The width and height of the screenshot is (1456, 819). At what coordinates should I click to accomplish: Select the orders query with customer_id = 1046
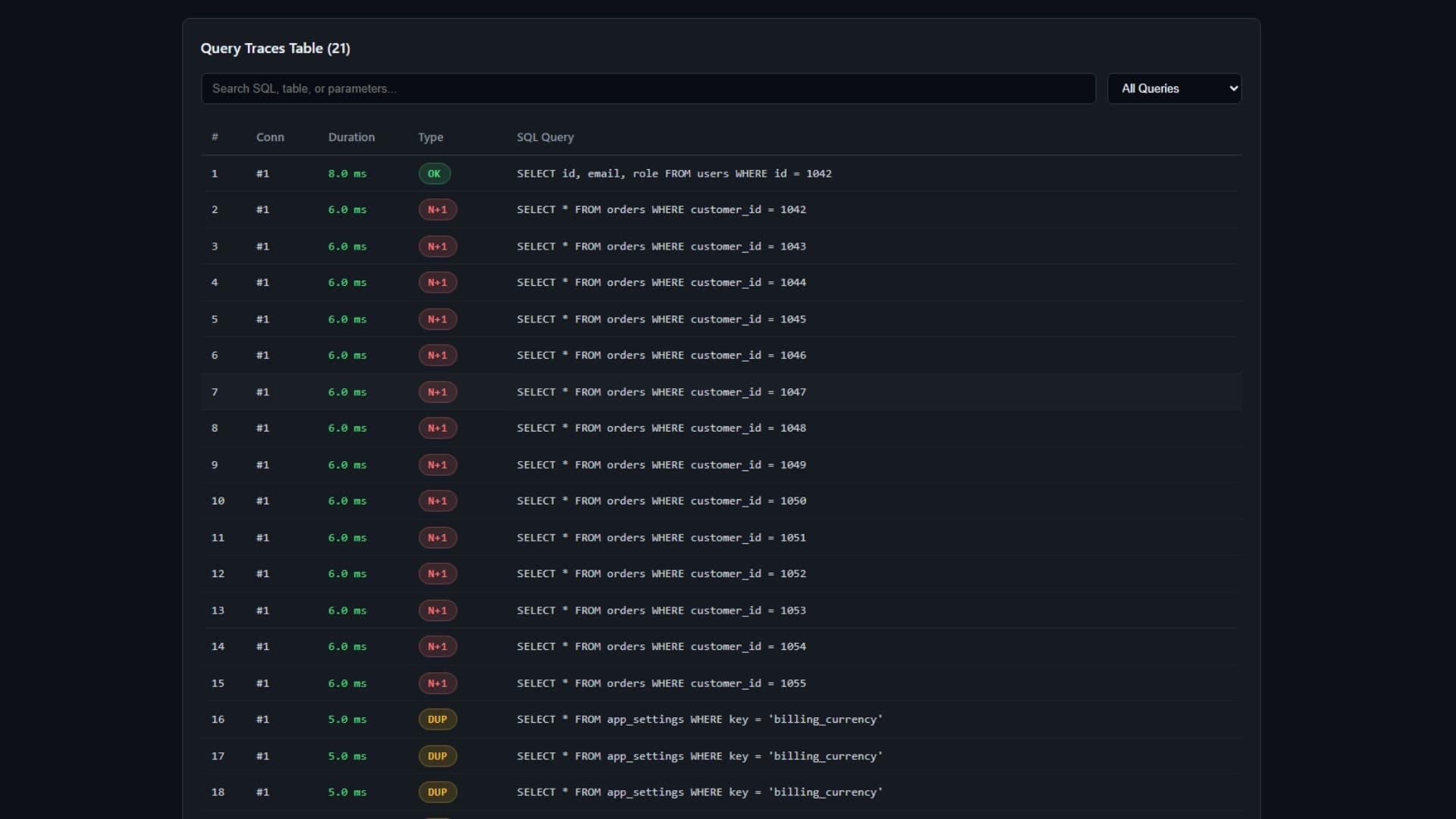[x=661, y=355]
